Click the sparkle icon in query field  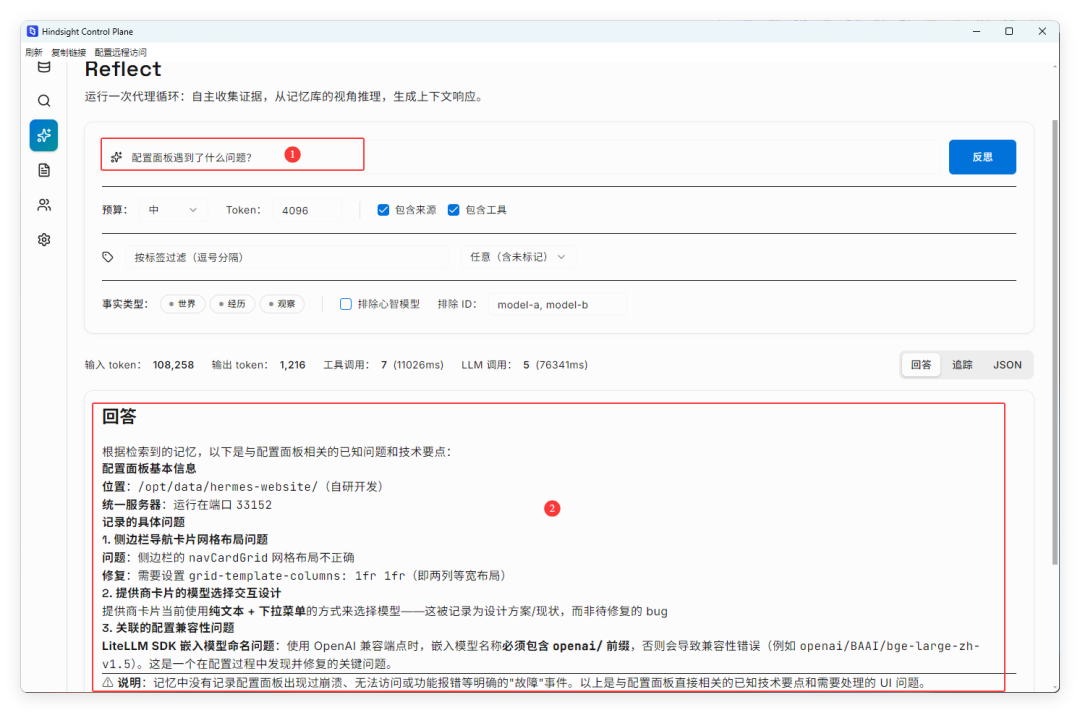[116, 157]
